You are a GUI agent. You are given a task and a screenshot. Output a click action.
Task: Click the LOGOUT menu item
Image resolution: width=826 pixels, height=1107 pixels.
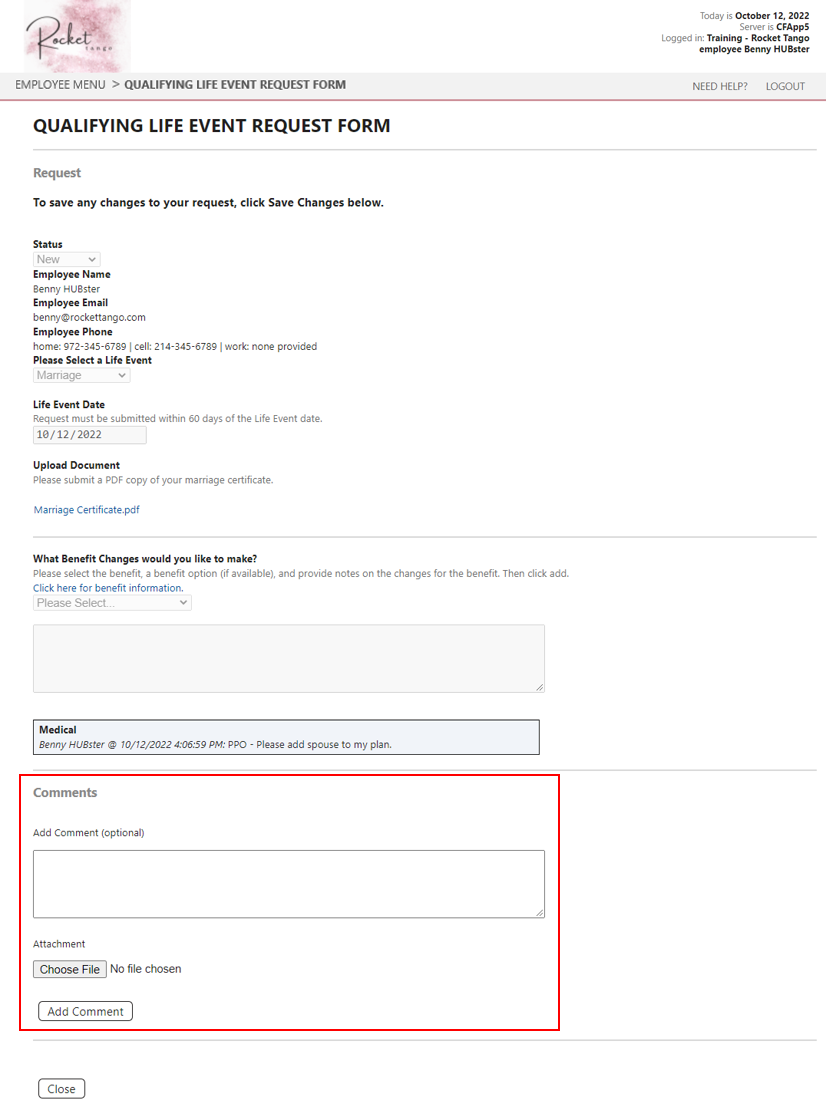click(785, 86)
